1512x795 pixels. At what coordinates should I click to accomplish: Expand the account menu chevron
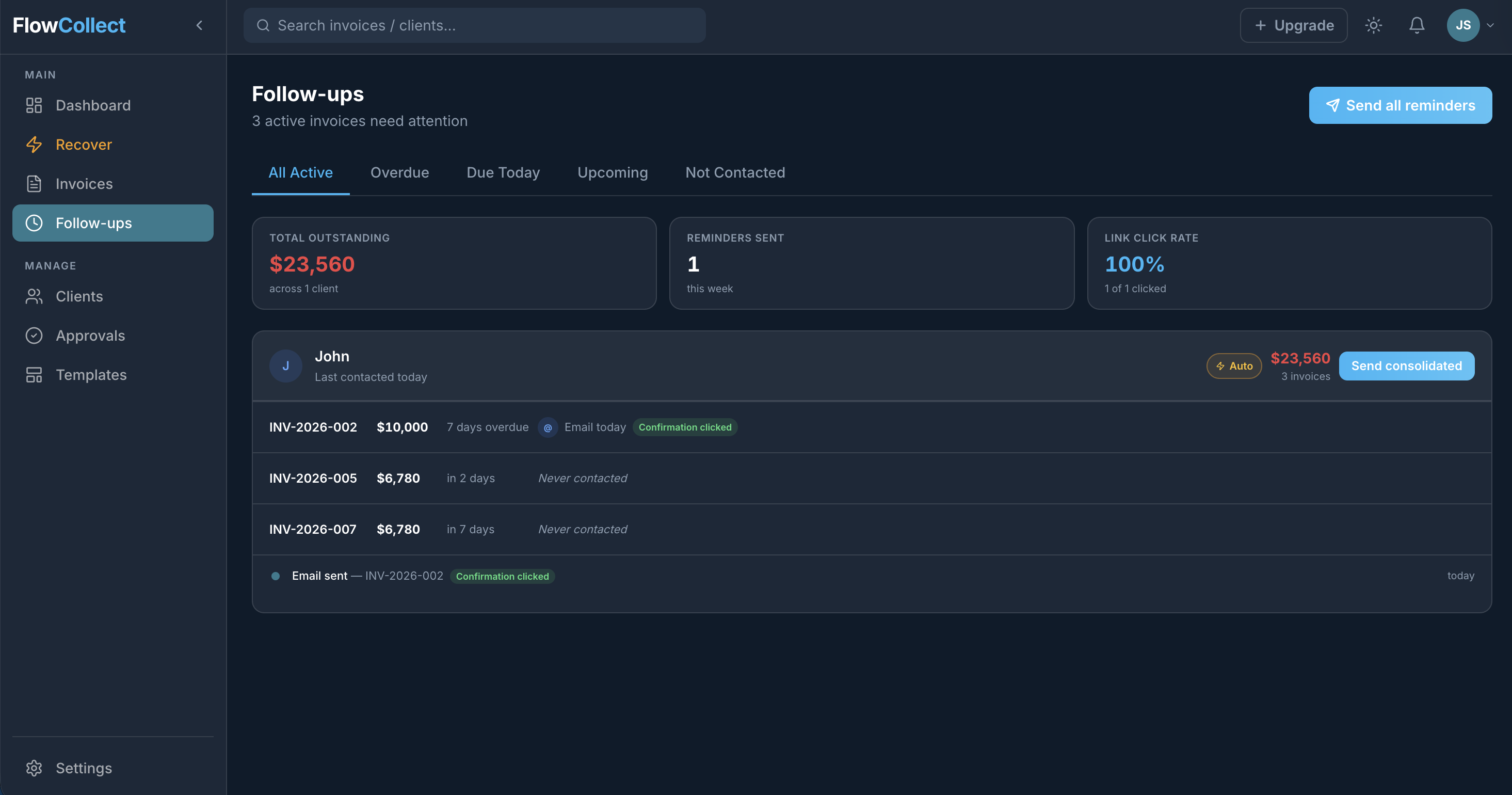(x=1490, y=25)
